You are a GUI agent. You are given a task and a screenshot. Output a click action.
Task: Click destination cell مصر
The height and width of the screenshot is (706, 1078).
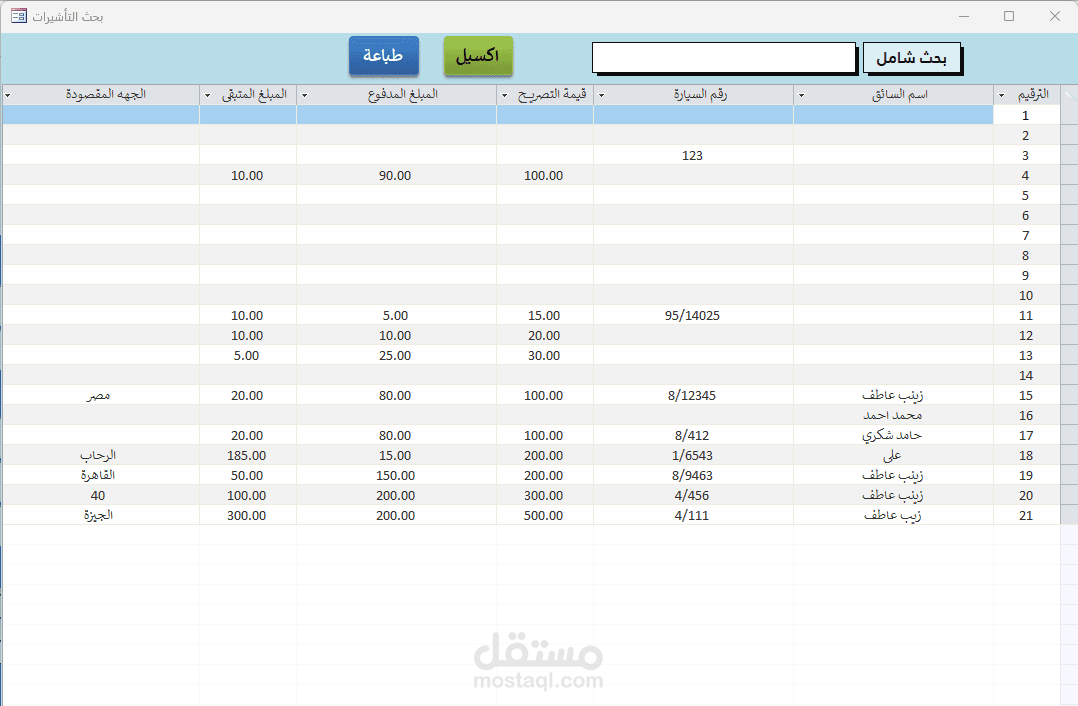point(100,395)
